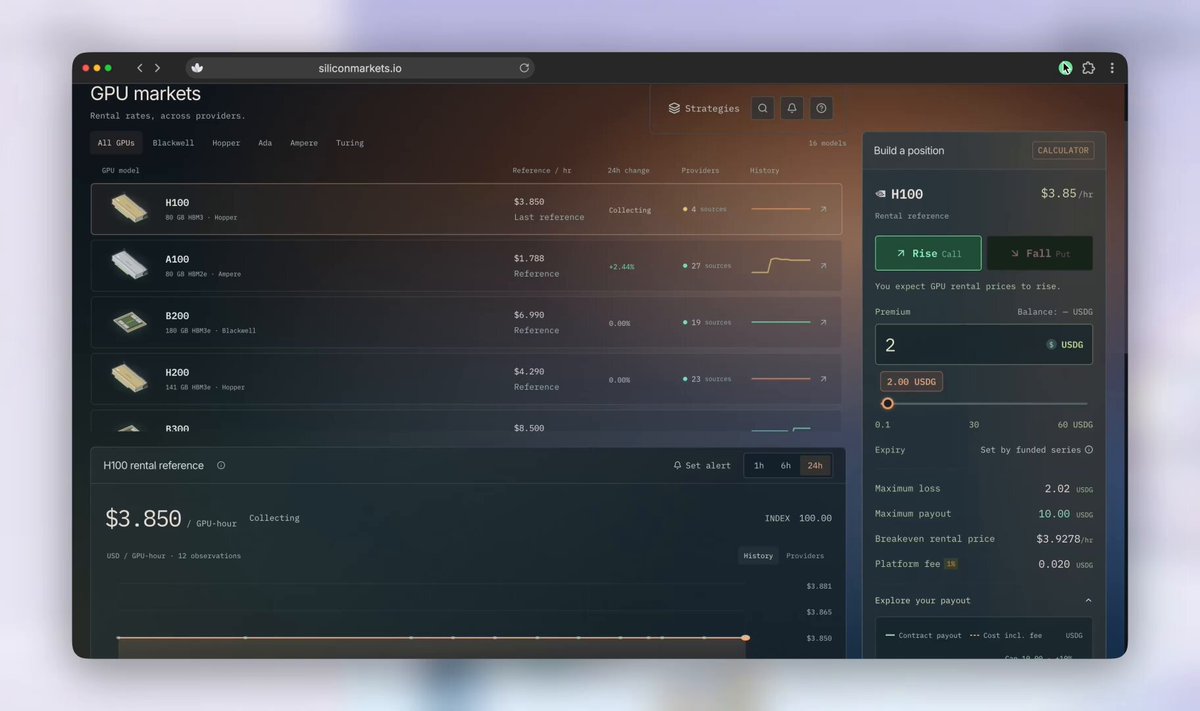This screenshot has width=1200, height=711.
Task: Click the B200 model name
Action: point(177,316)
